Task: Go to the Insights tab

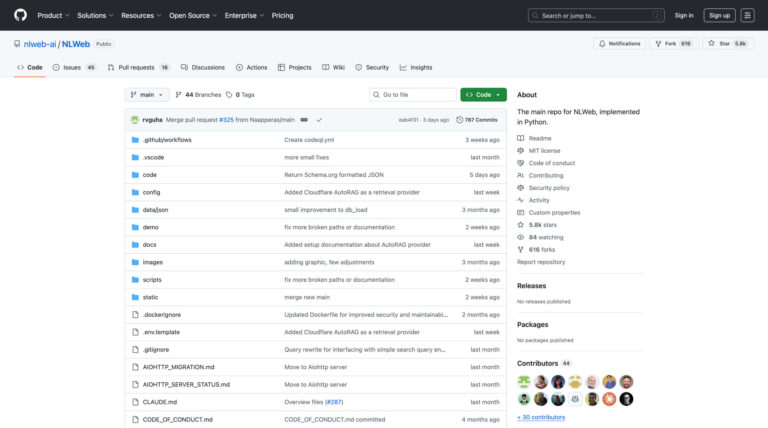Action: click(x=416, y=67)
